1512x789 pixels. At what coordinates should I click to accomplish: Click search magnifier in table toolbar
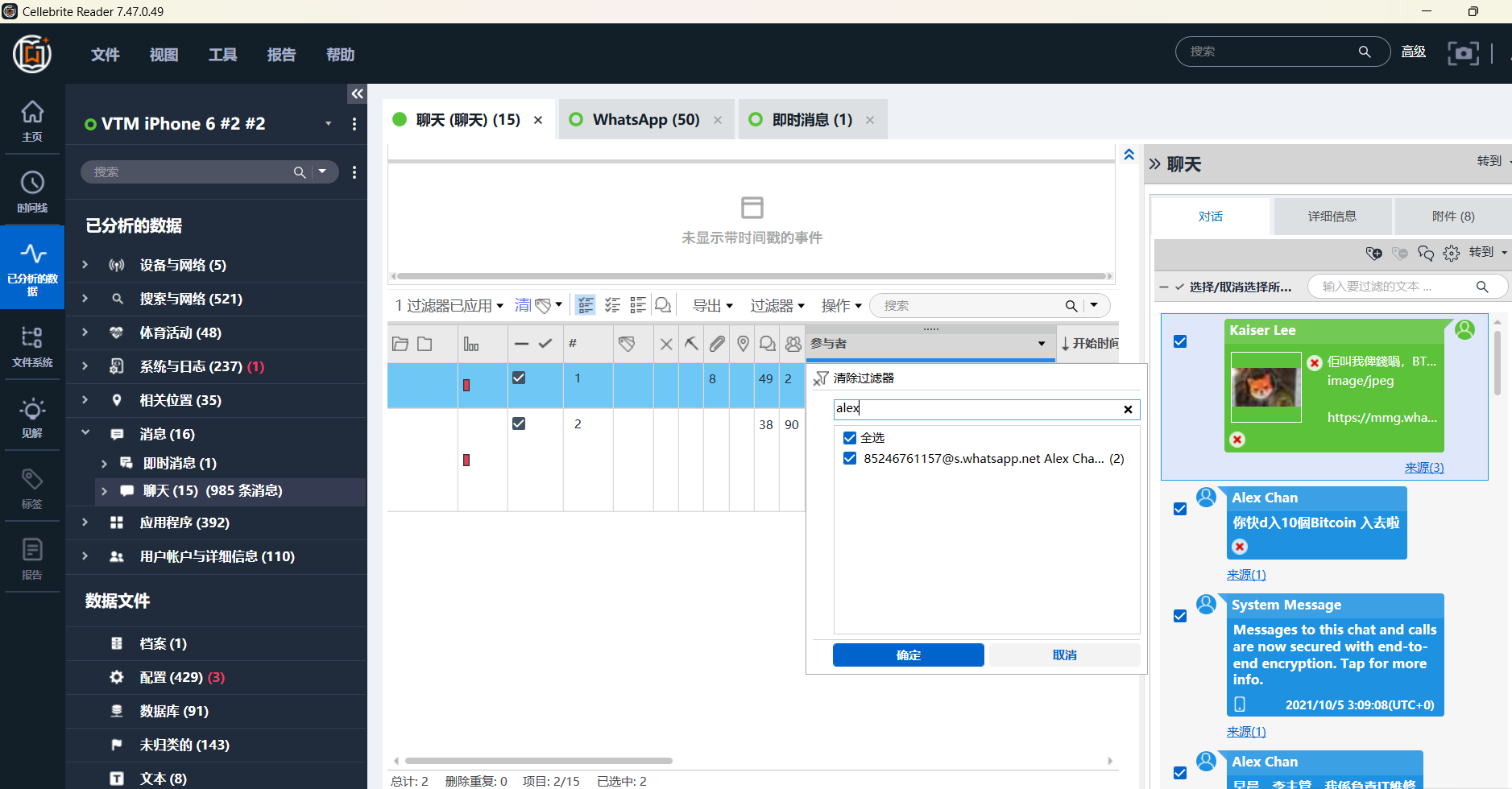point(1071,306)
